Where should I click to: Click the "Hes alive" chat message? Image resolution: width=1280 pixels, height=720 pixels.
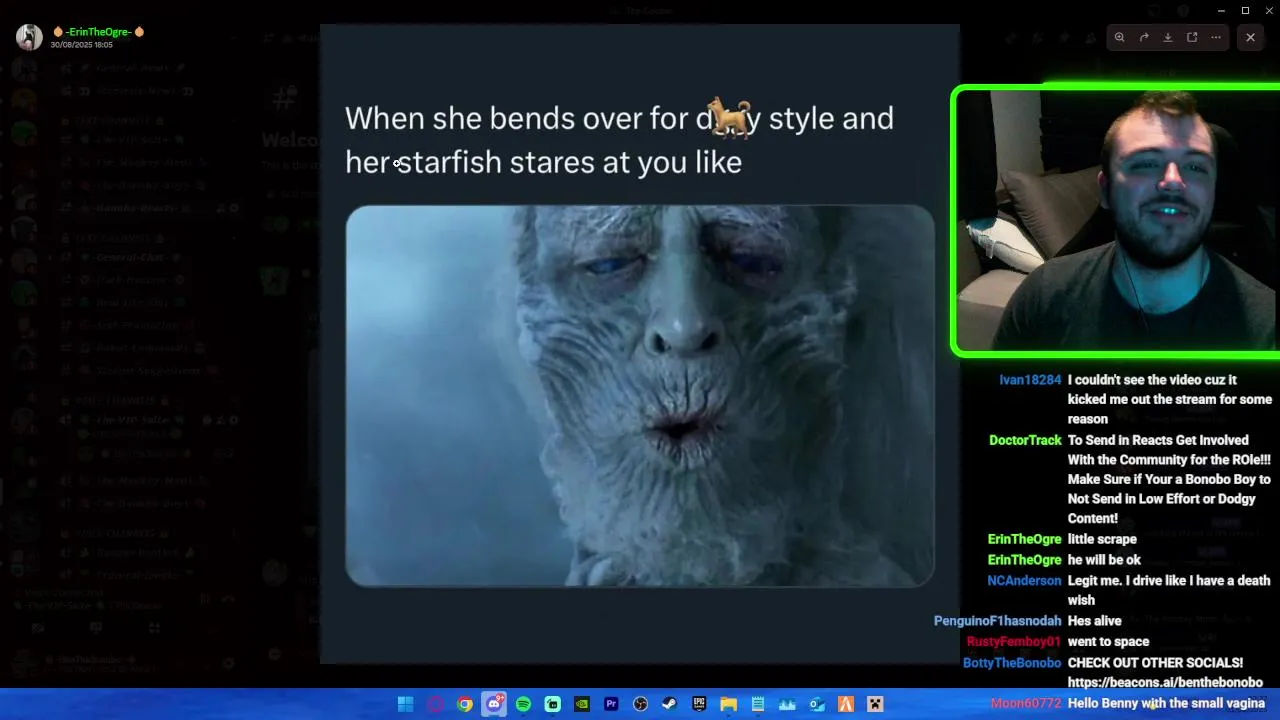pos(1094,621)
